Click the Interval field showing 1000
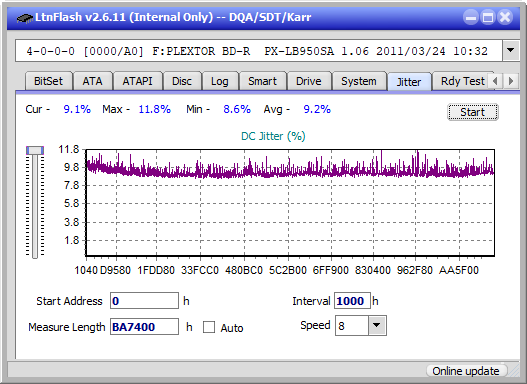Viewport: 527px width, 384px height. coord(352,301)
